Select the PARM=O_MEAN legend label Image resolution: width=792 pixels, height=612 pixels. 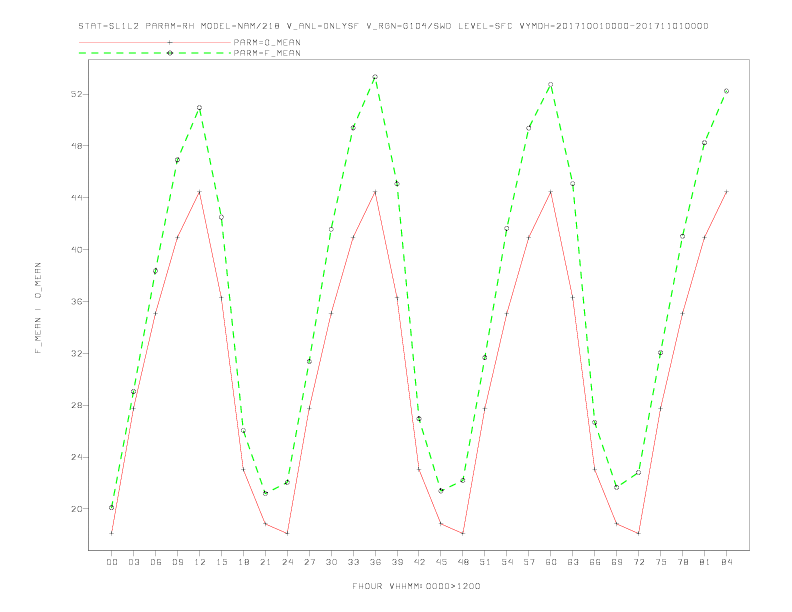267,42
